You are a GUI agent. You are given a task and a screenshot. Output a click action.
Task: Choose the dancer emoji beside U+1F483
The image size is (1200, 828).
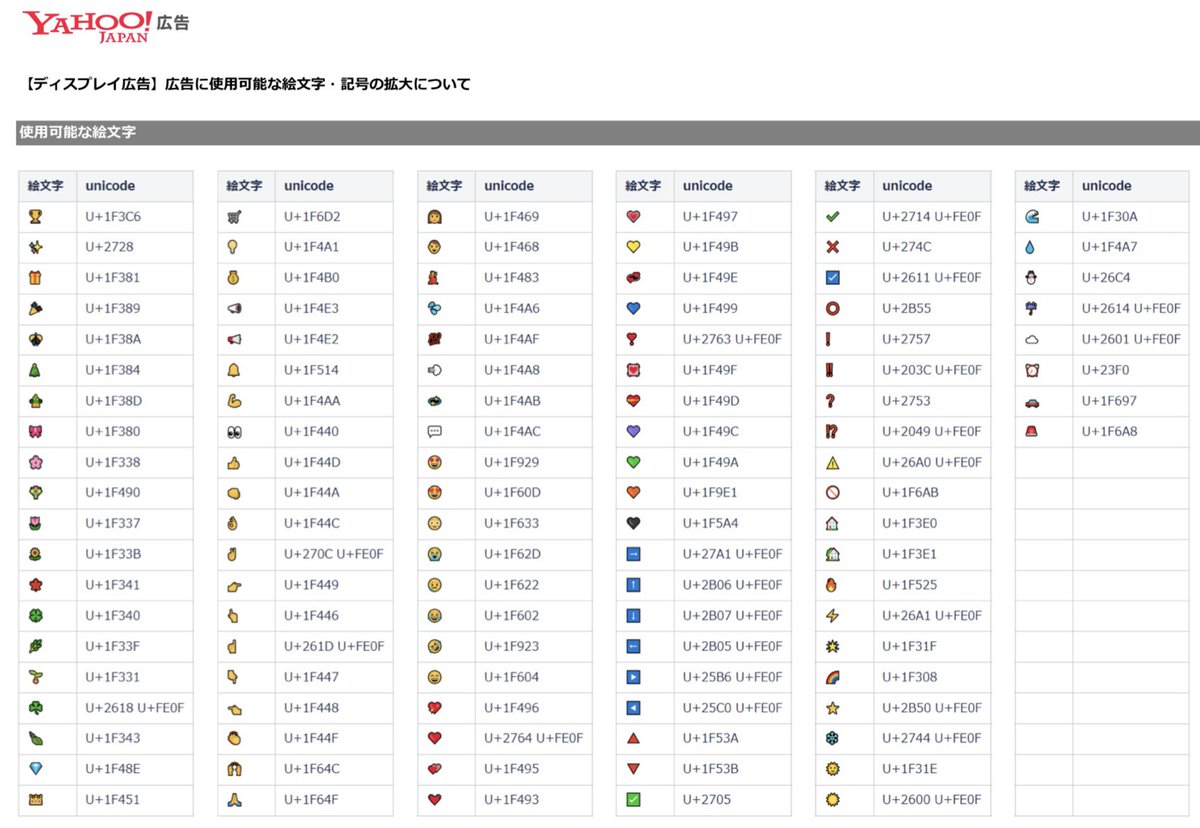click(434, 278)
